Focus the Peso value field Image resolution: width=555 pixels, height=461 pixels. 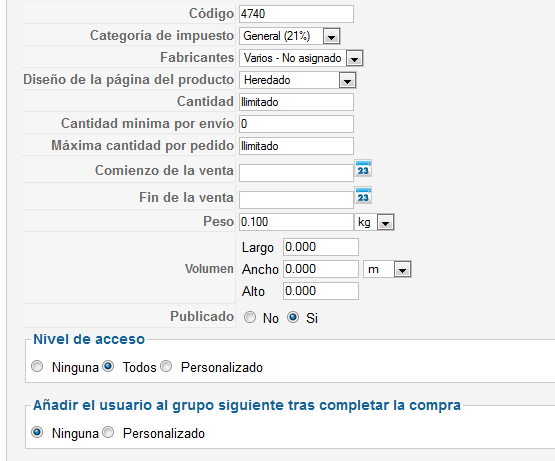point(296,222)
